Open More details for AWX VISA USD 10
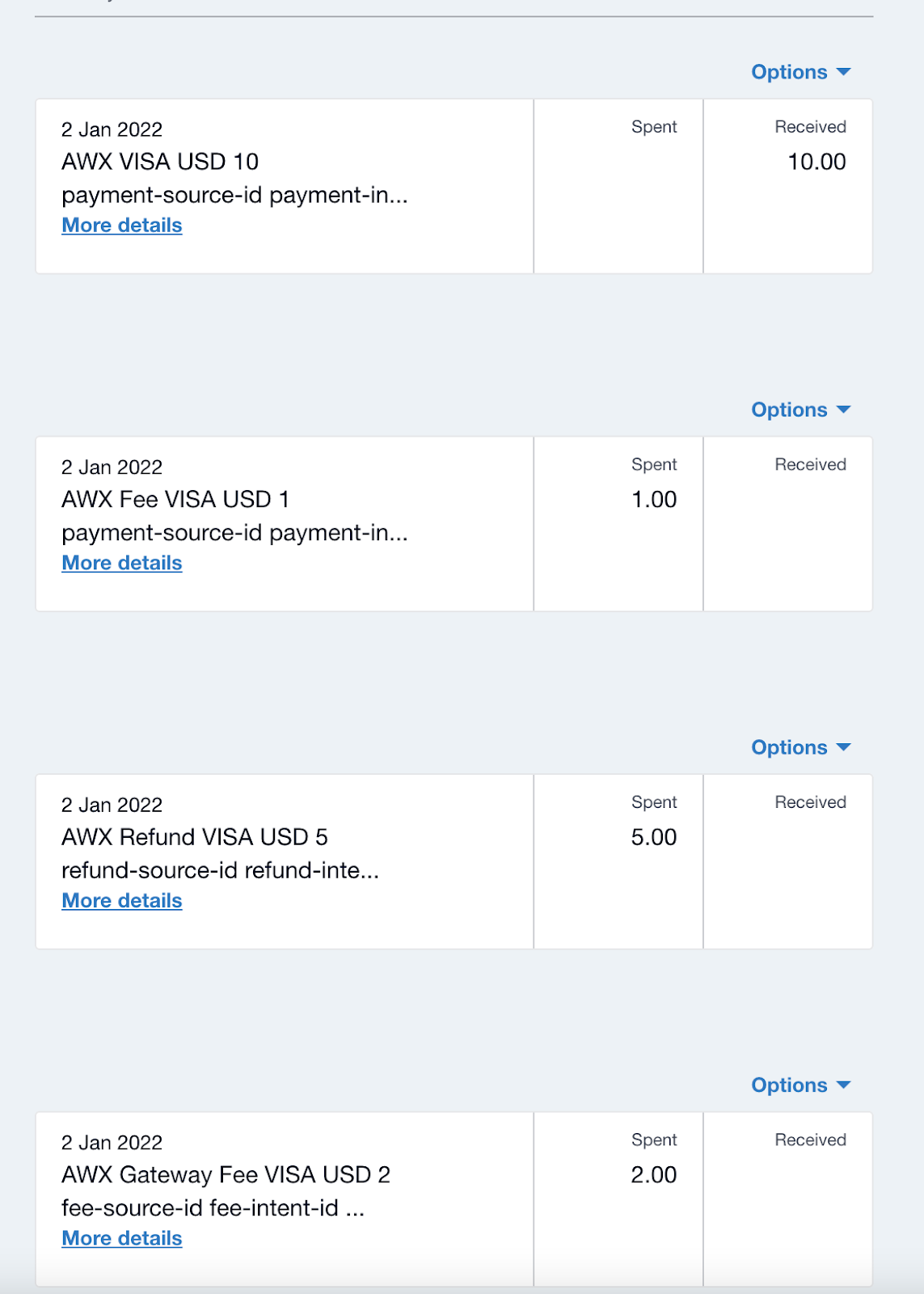Screen dimensions: 924x1294 pyautogui.click(x=122, y=226)
